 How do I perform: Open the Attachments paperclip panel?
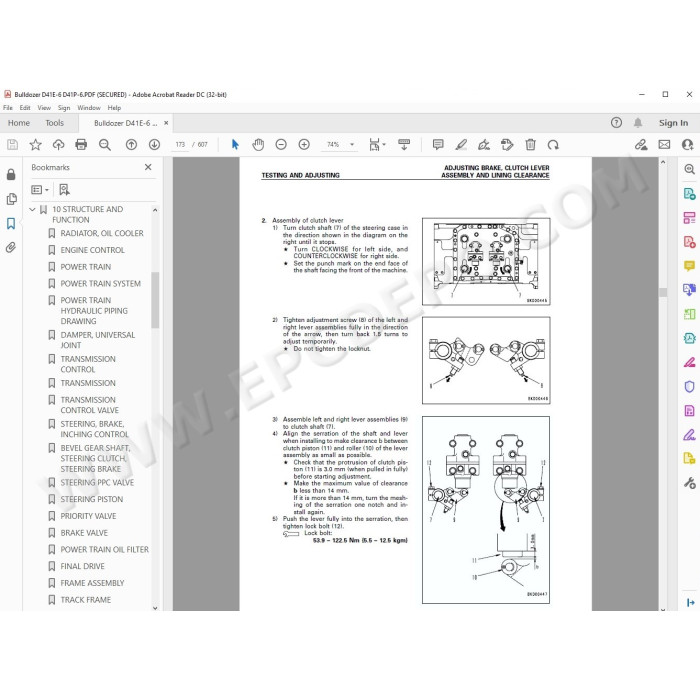11,247
